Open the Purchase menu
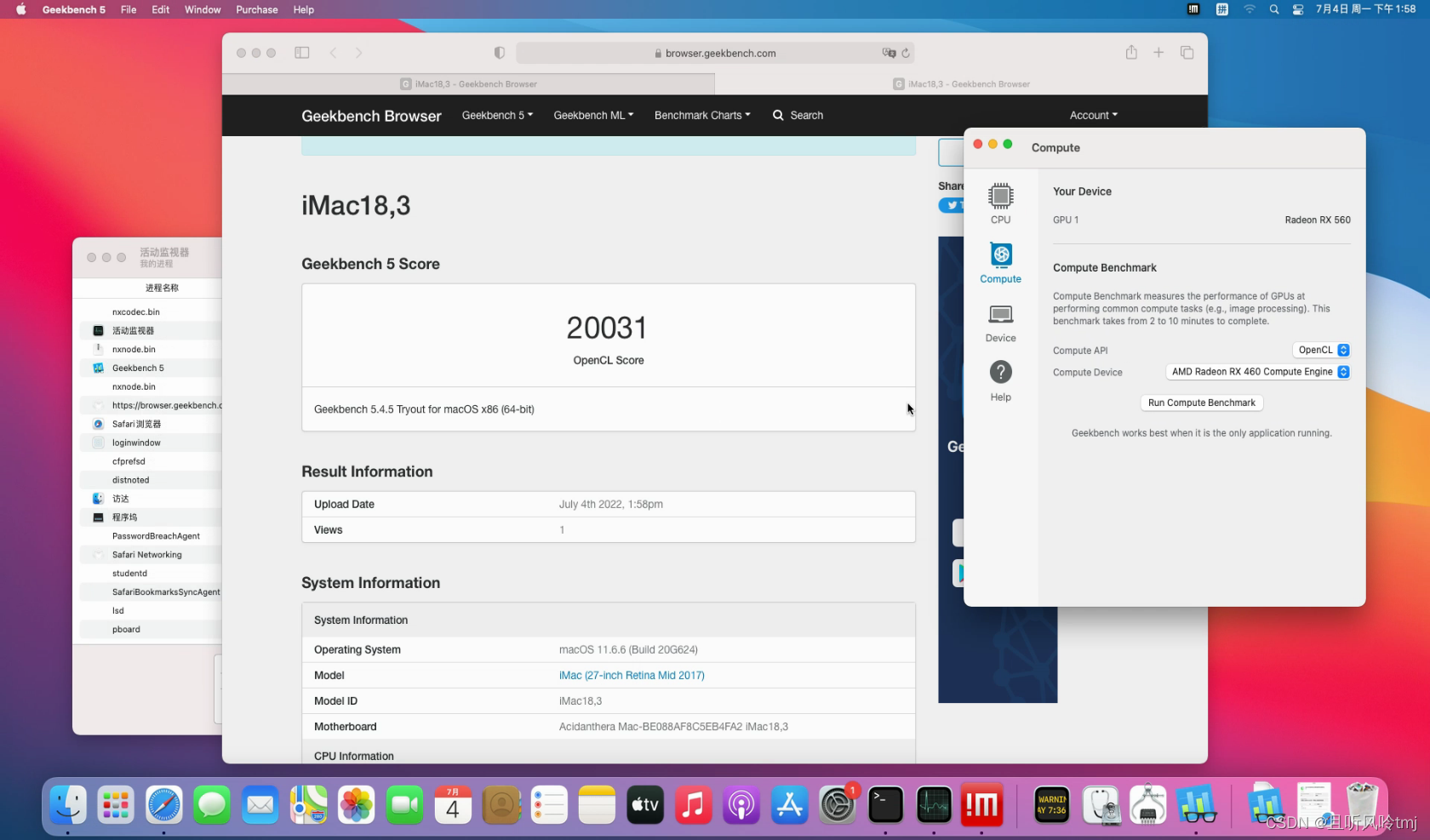 pos(257,9)
